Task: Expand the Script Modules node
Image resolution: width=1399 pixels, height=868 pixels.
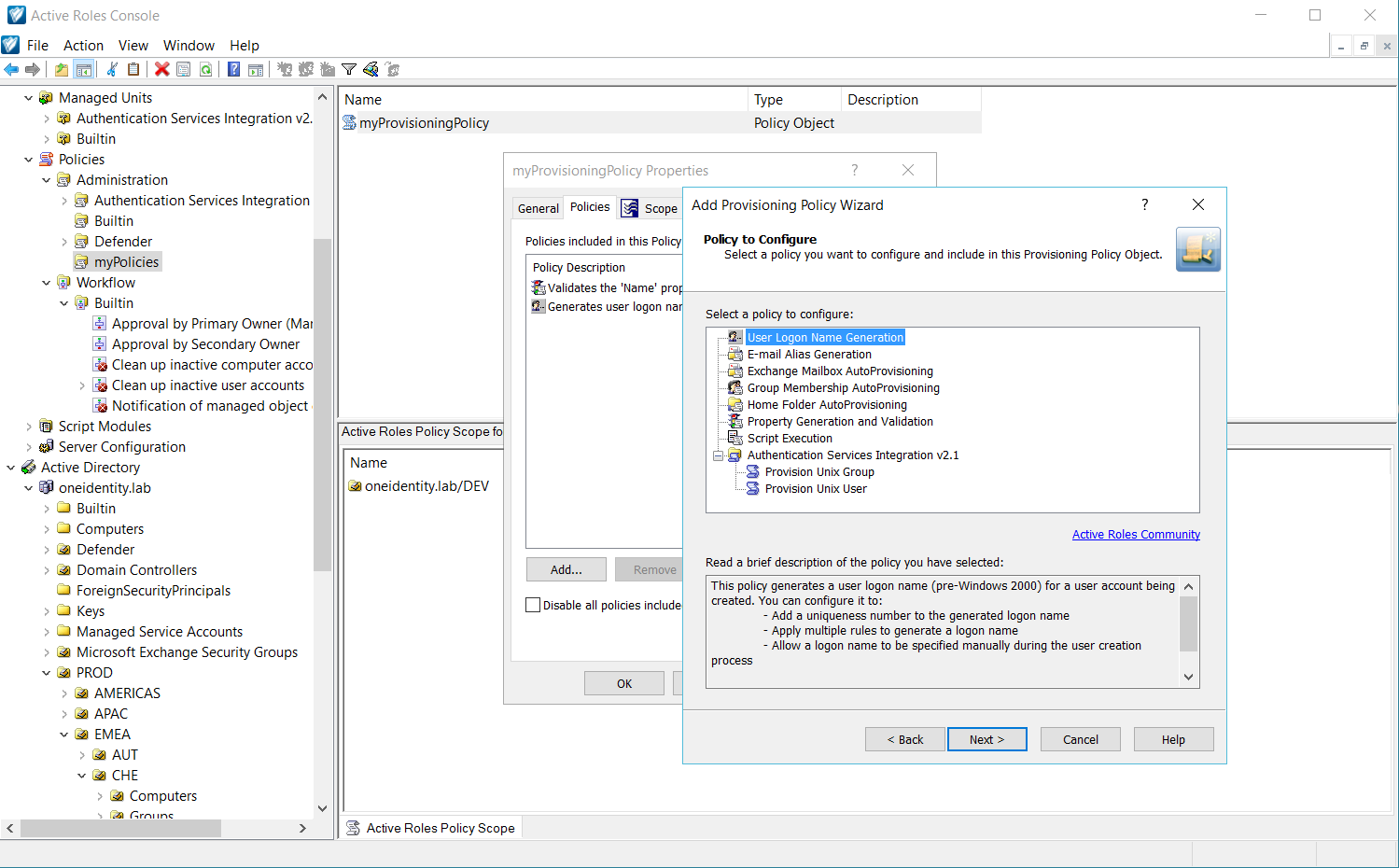Action: (28, 426)
